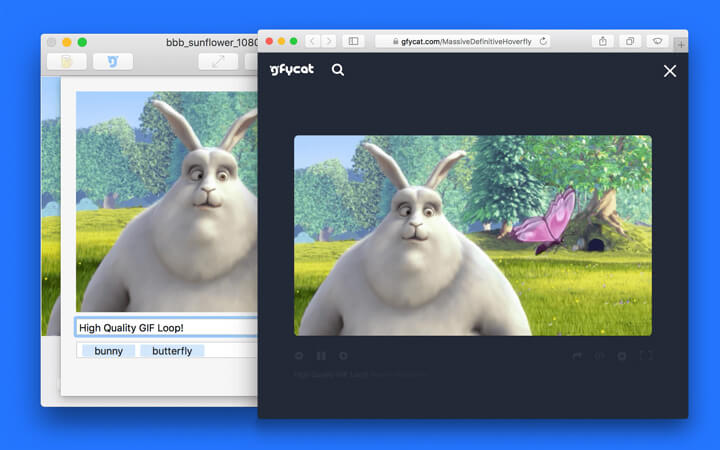The height and width of the screenshot is (450, 720).
Task: Close the Safari window with red button
Action: 270,41
